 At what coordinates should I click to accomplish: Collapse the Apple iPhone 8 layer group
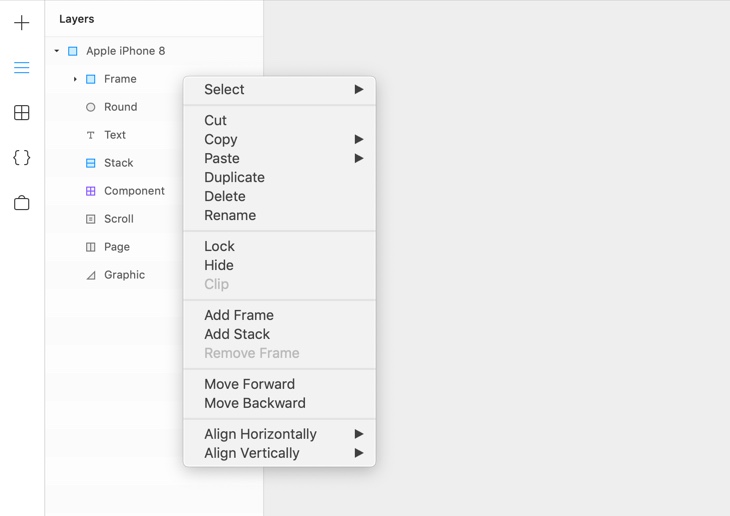[57, 51]
